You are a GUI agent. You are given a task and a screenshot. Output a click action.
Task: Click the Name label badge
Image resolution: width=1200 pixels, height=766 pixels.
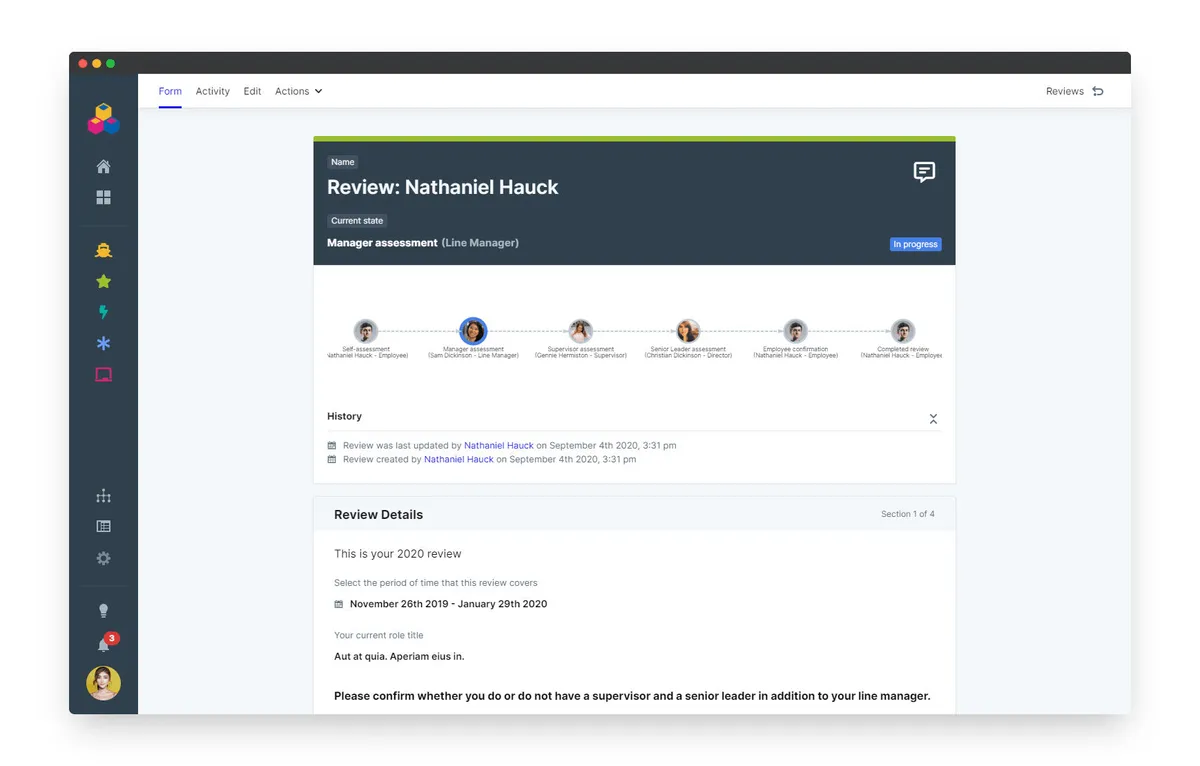pyautogui.click(x=343, y=162)
